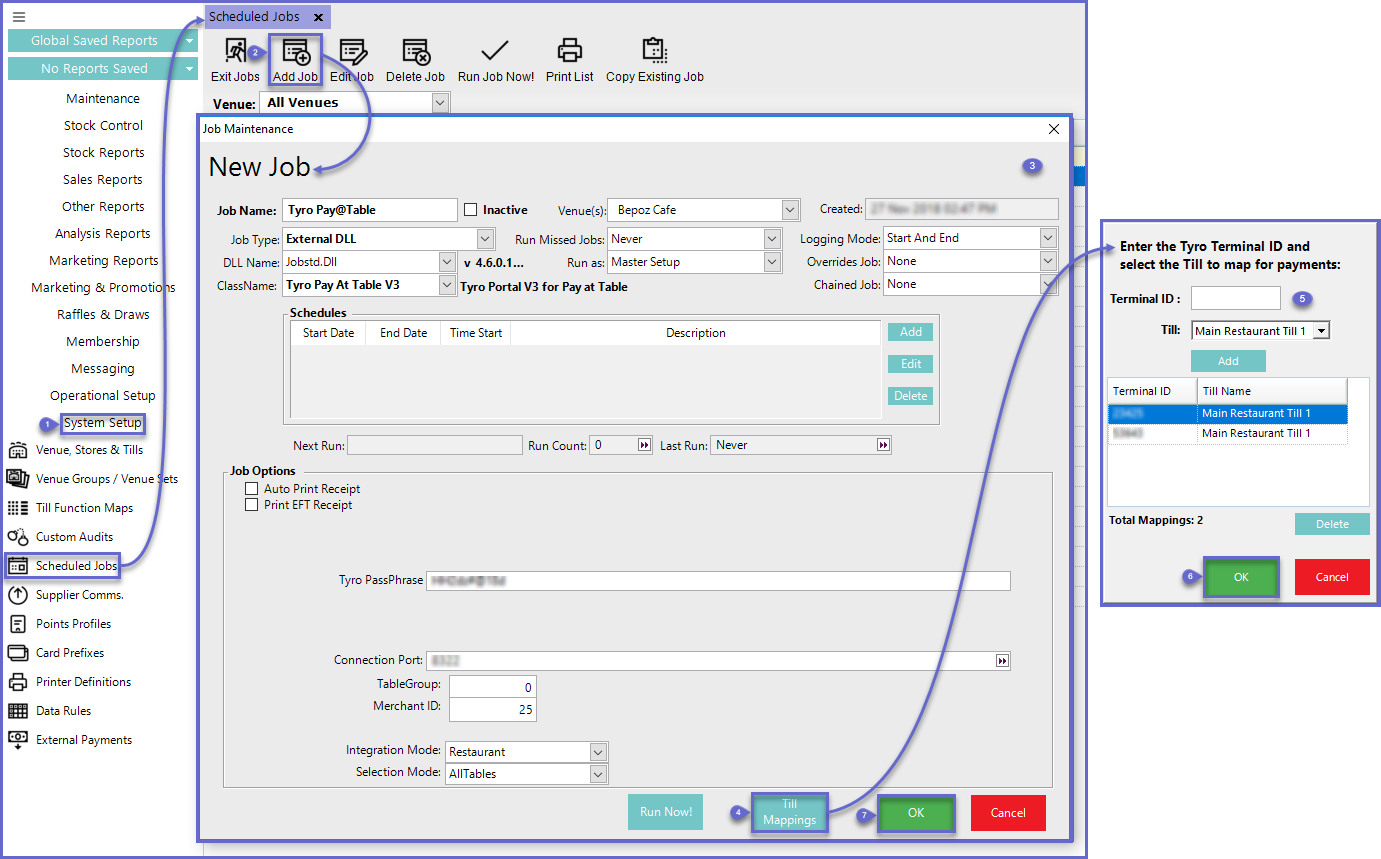Image resolution: width=1381 pixels, height=859 pixels.
Task: Click into the Terminal ID field
Action: pyautogui.click(x=1235, y=298)
